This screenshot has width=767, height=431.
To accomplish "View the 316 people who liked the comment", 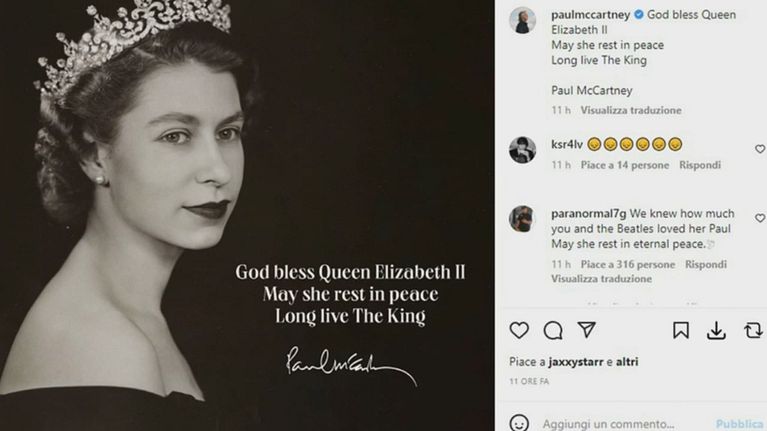I will coord(628,265).
